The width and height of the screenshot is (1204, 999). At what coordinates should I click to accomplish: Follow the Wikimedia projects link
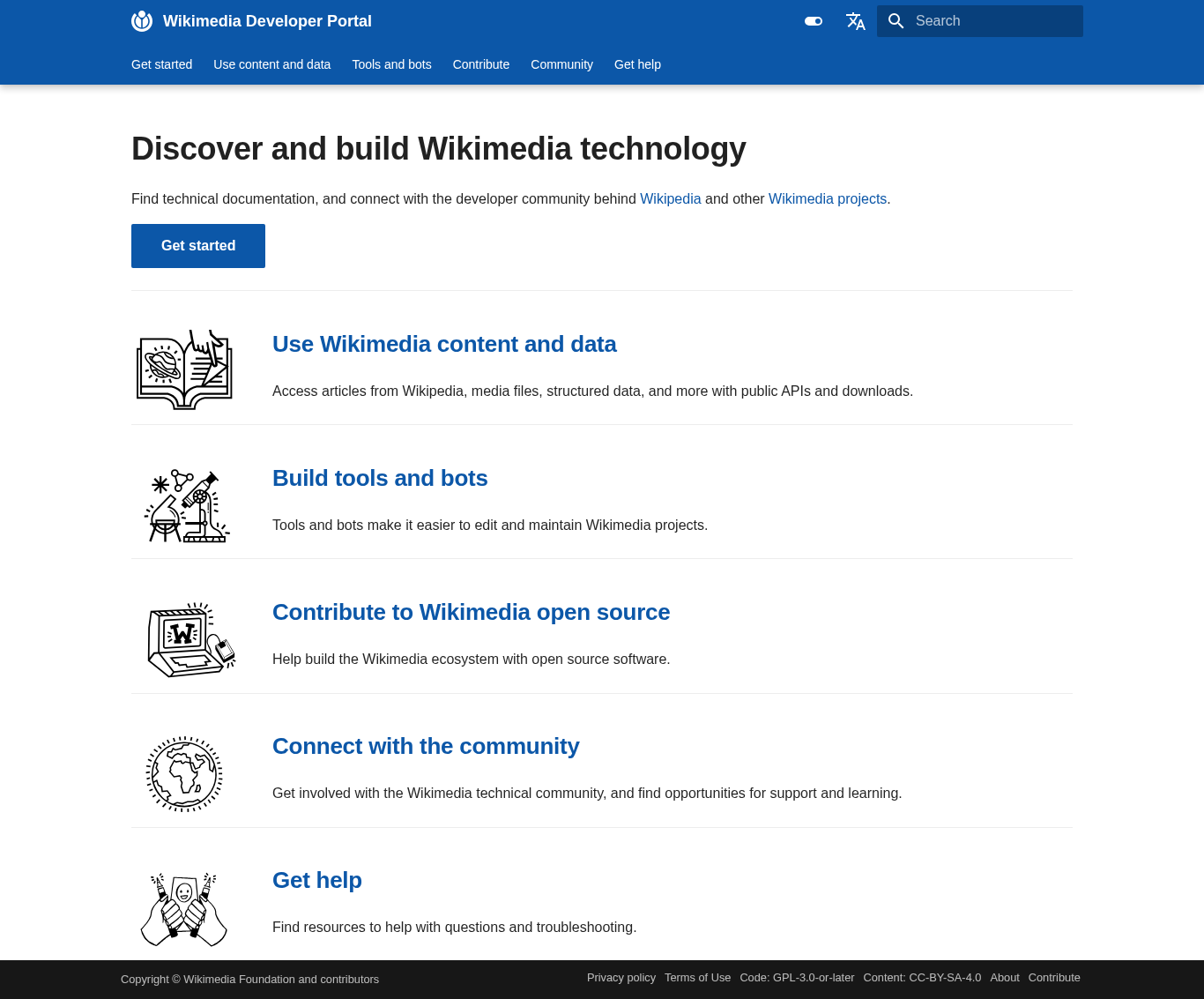click(828, 199)
